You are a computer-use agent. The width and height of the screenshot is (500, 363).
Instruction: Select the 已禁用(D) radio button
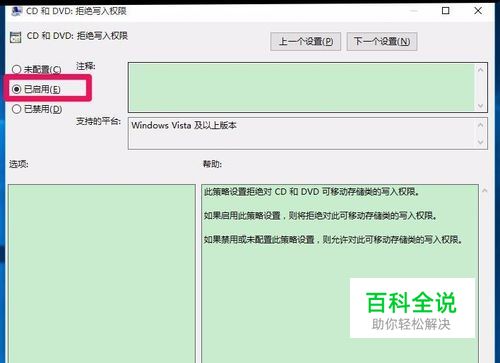coord(17,109)
